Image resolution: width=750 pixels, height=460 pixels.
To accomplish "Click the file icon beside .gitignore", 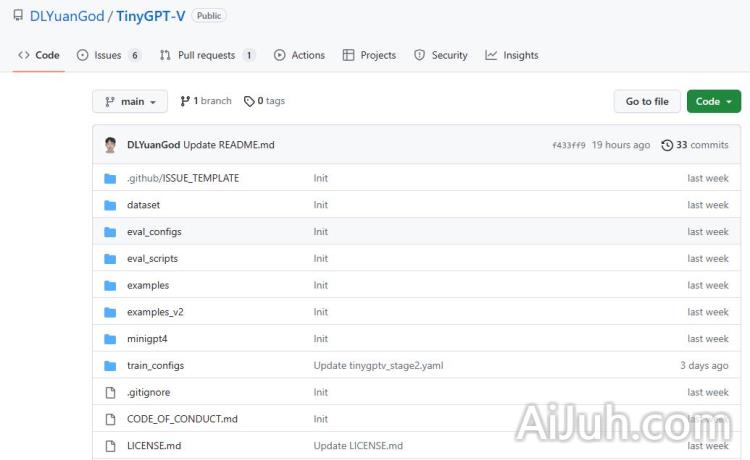I will (110, 393).
